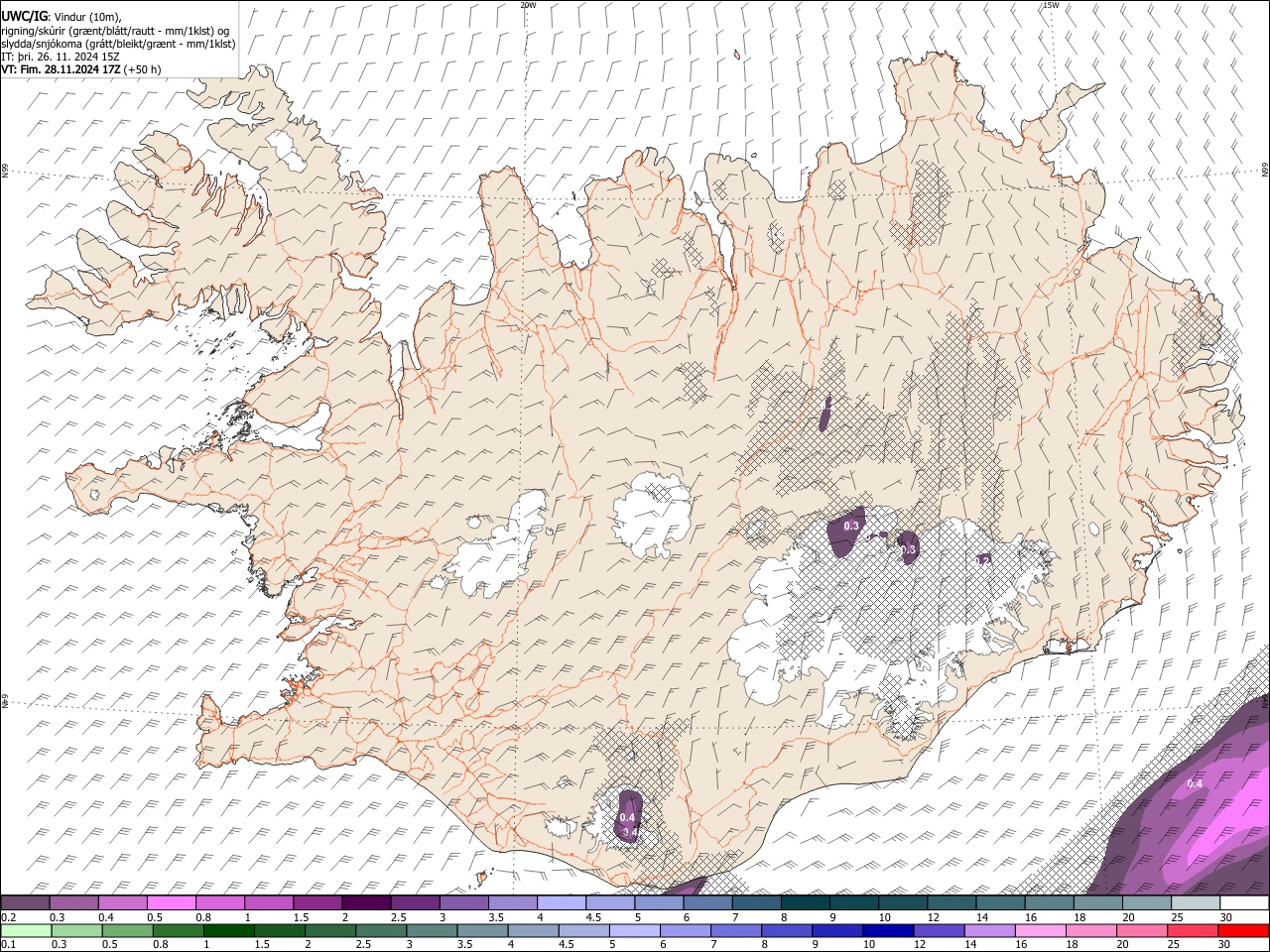The image size is (1270, 952).
Task: Click the light lavender swatch labeled 4 in upper scale
Action: (x=561, y=903)
